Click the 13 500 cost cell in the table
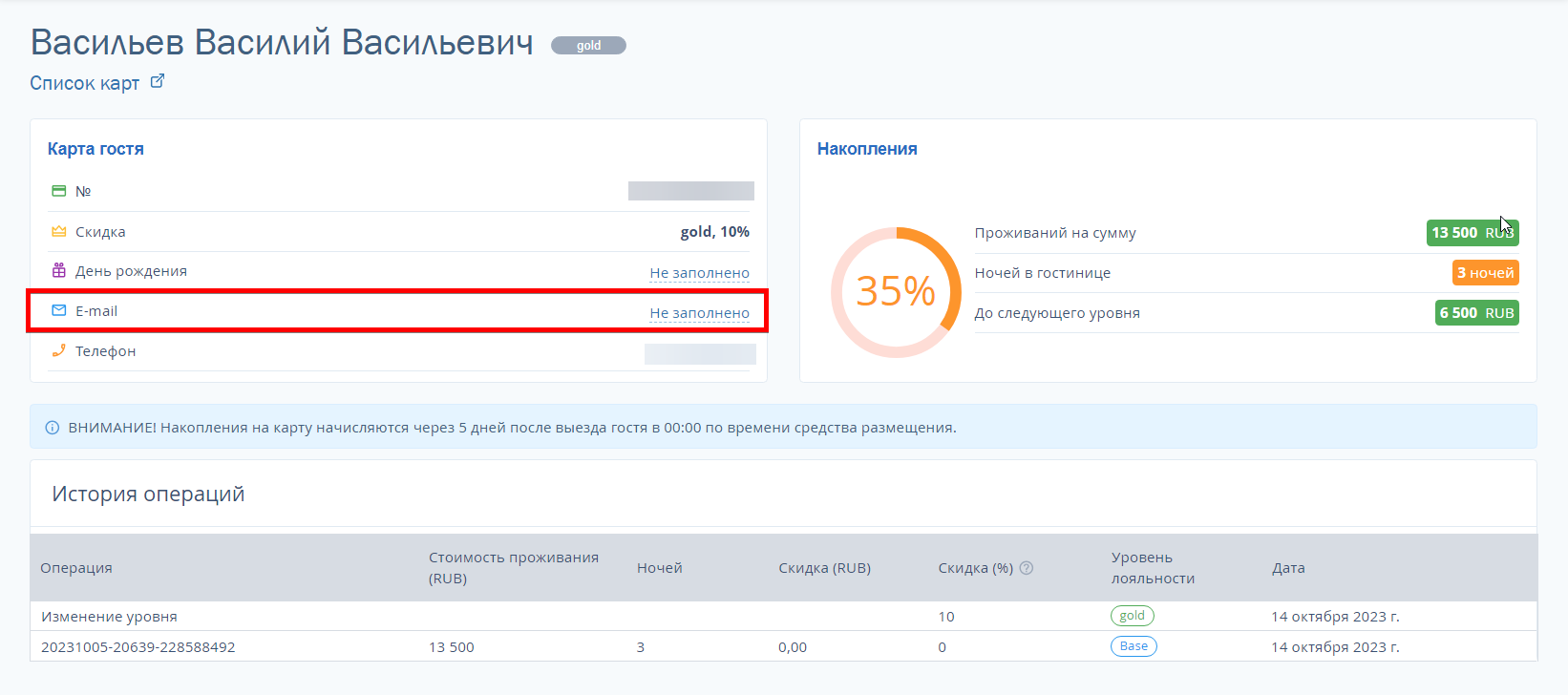1568x695 pixels. tap(451, 647)
